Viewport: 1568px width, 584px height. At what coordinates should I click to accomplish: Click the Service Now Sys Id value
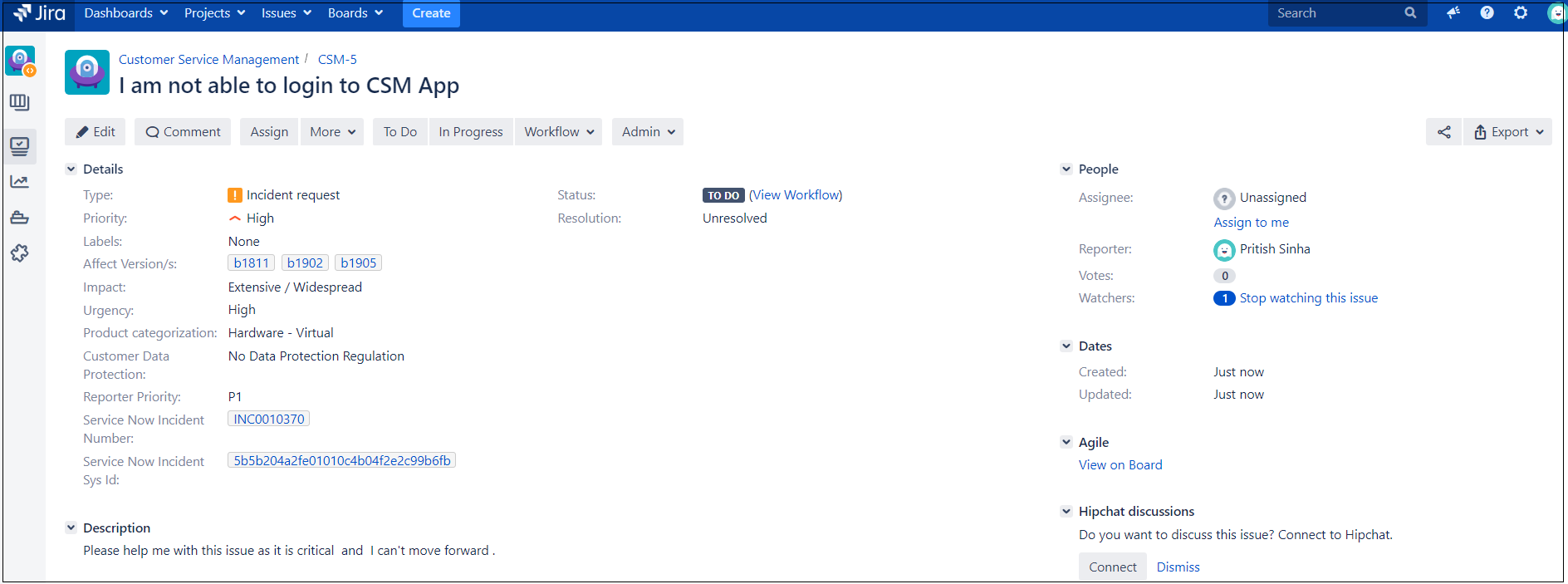(x=341, y=461)
